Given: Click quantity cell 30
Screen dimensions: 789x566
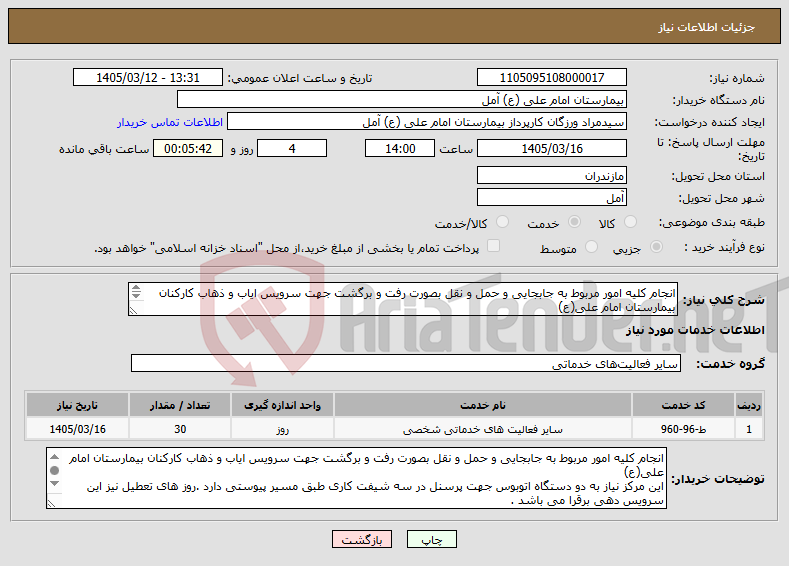Looking at the screenshot, I should 180,429.
